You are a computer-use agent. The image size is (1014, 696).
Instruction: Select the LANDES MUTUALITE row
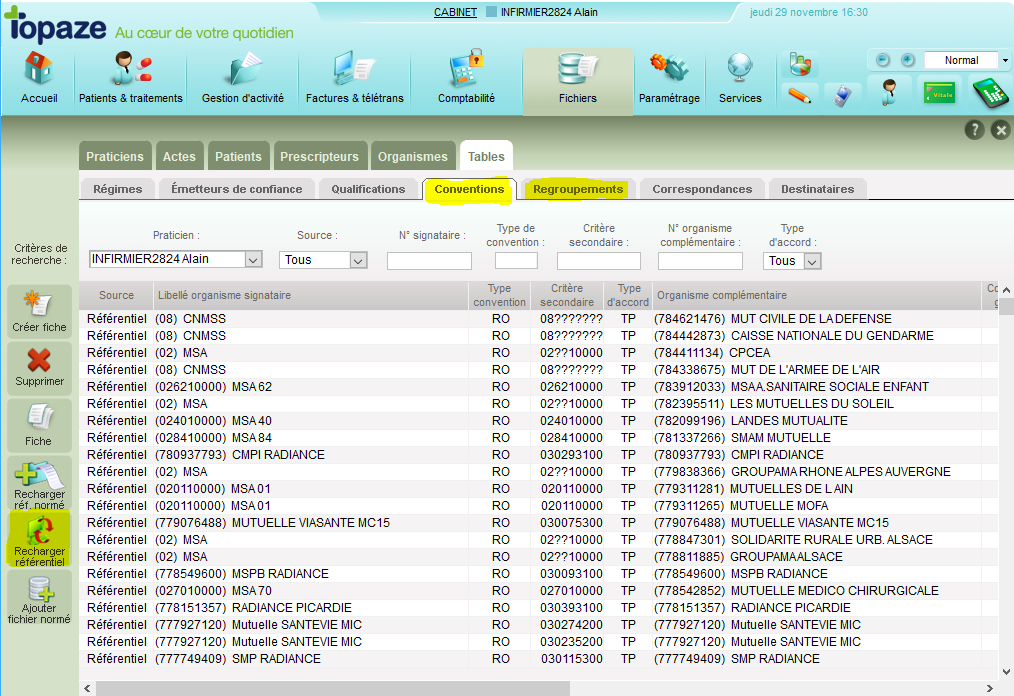coord(539,420)
